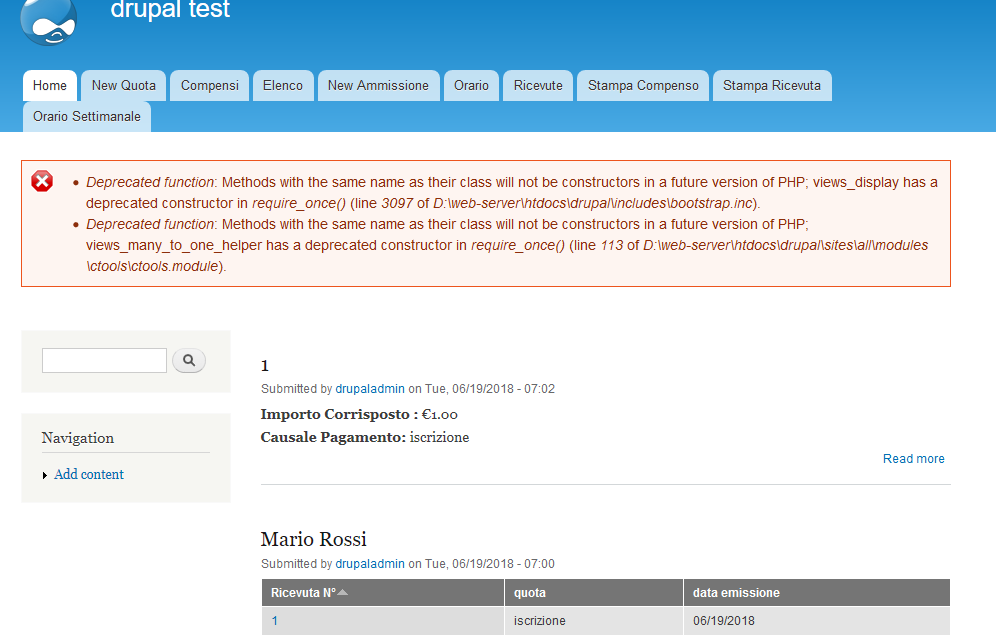996x635 pixels.
Task: Open the Home tab
Action: coord(50,86)
